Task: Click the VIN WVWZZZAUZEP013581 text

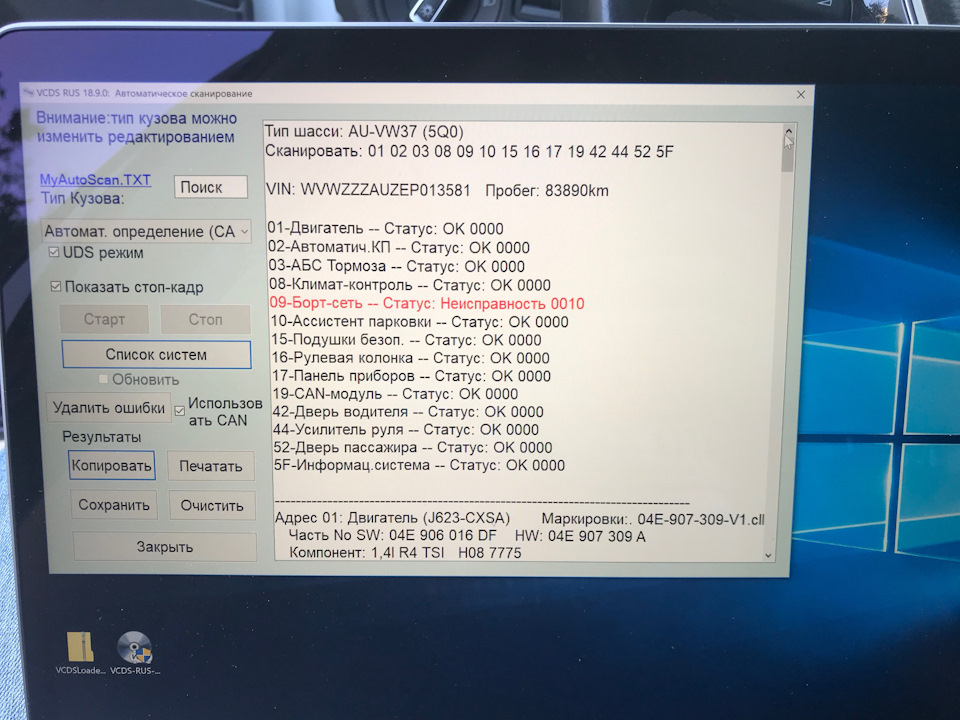Action: coord(368,190)
